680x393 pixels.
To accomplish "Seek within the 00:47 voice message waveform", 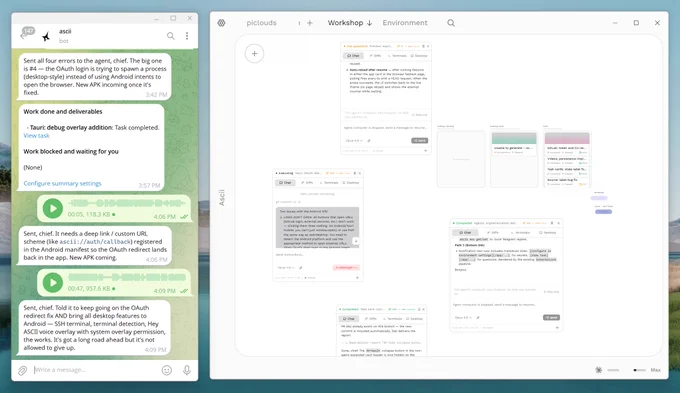I will point(127,277).
